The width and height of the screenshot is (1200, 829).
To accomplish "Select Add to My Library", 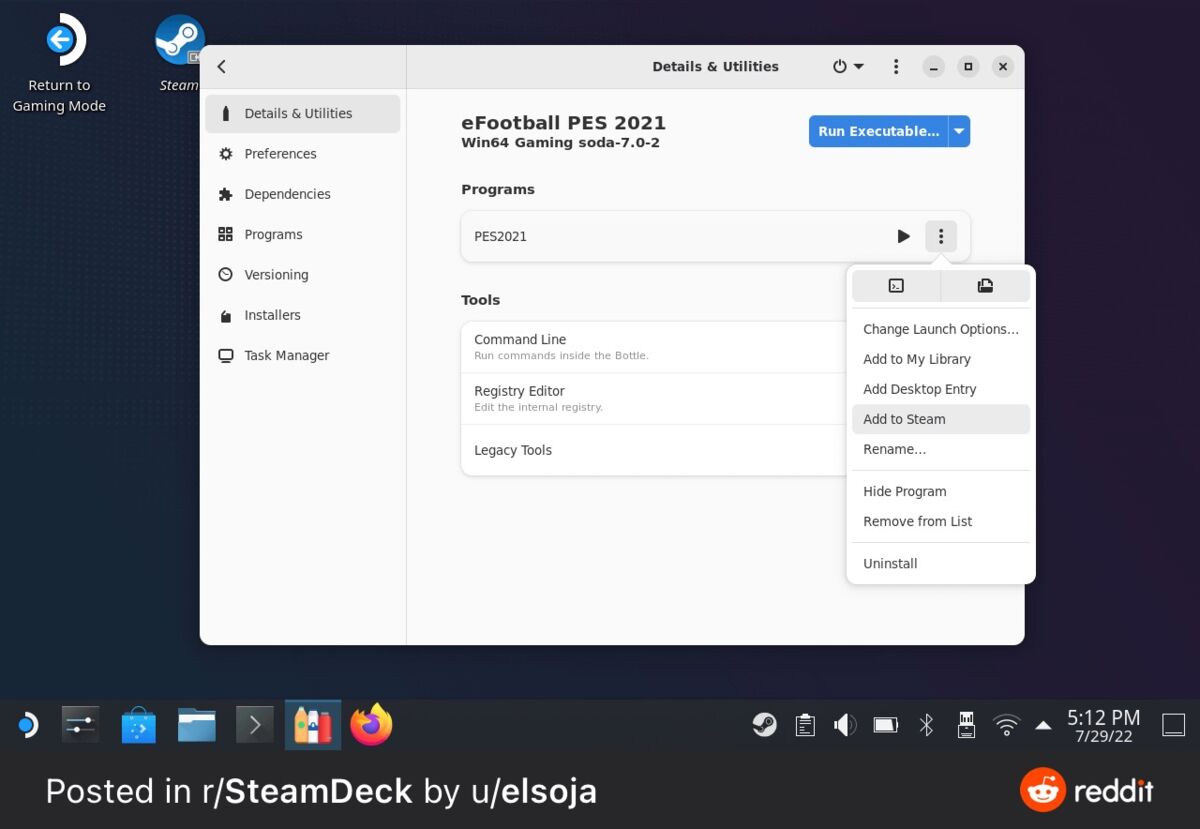I will click(x=941, y=359).
